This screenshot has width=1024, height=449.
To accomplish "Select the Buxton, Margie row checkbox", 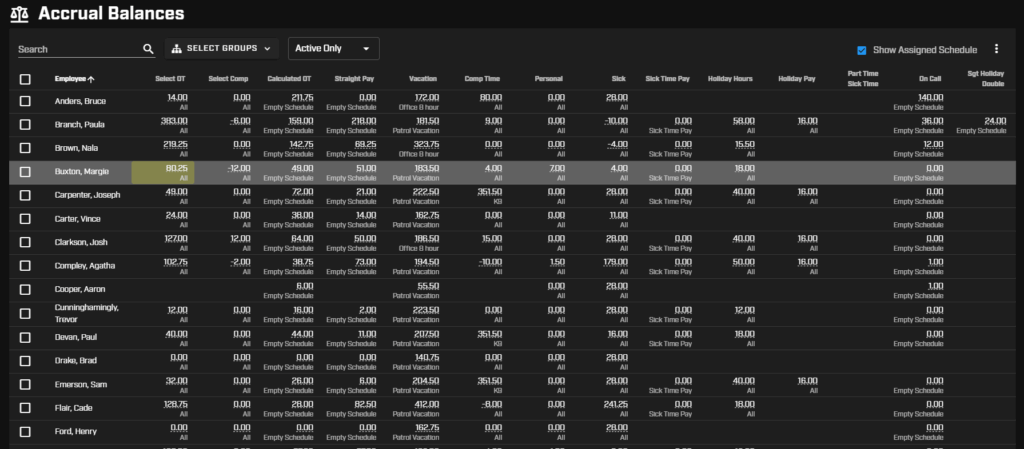I will pyautogui.click(x=25, y=172).
